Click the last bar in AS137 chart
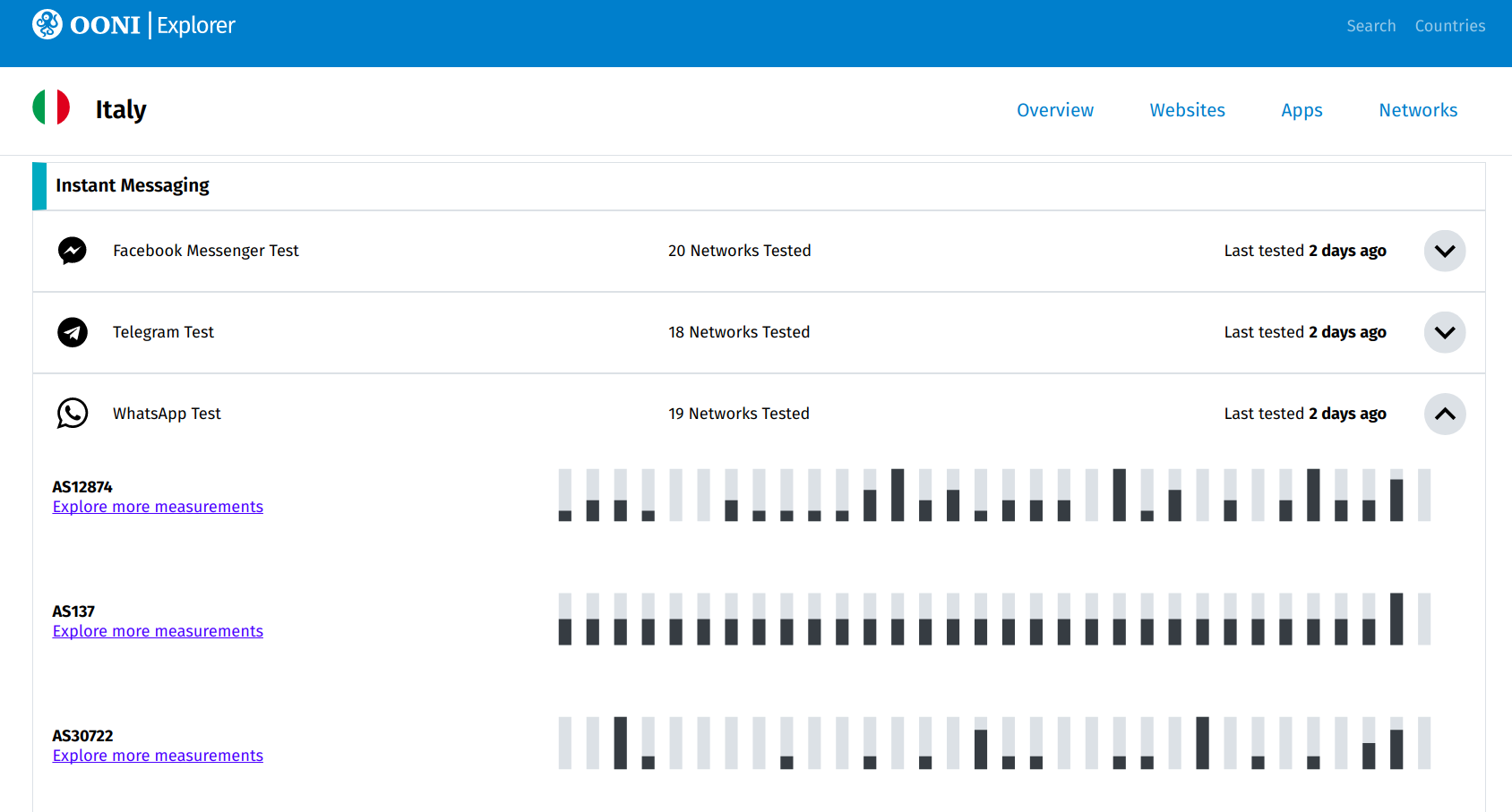 (1423, 619)
